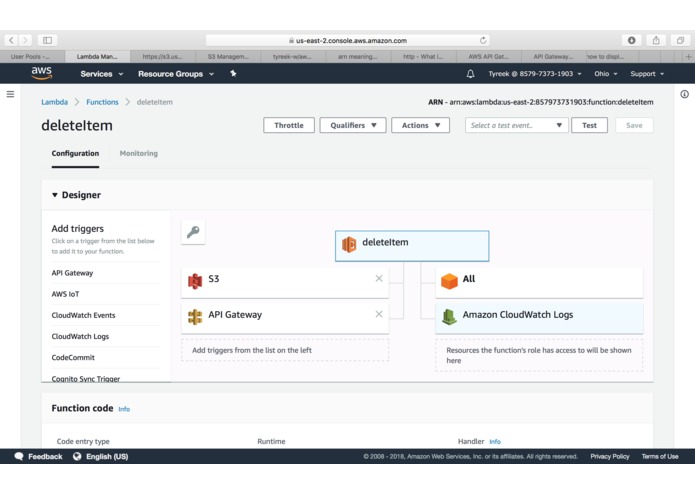Show all tabs icon in Safari

[680, 40]
